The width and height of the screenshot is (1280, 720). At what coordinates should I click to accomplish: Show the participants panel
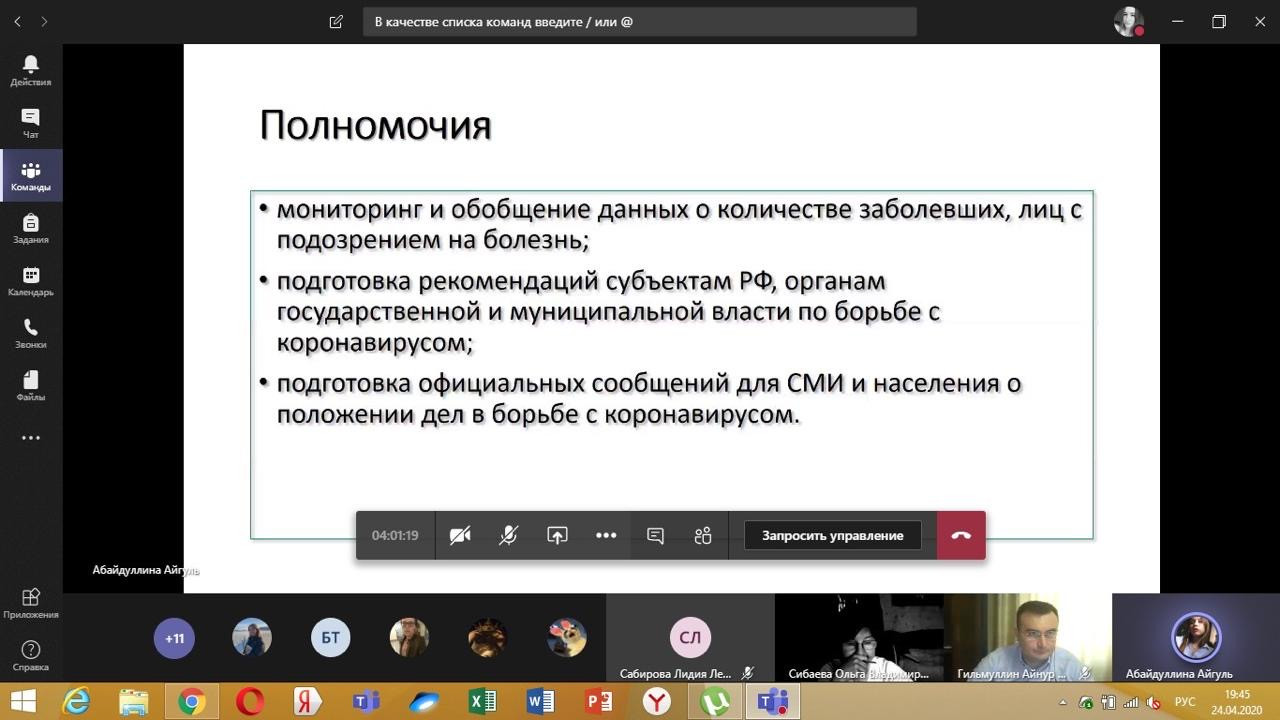703,536
